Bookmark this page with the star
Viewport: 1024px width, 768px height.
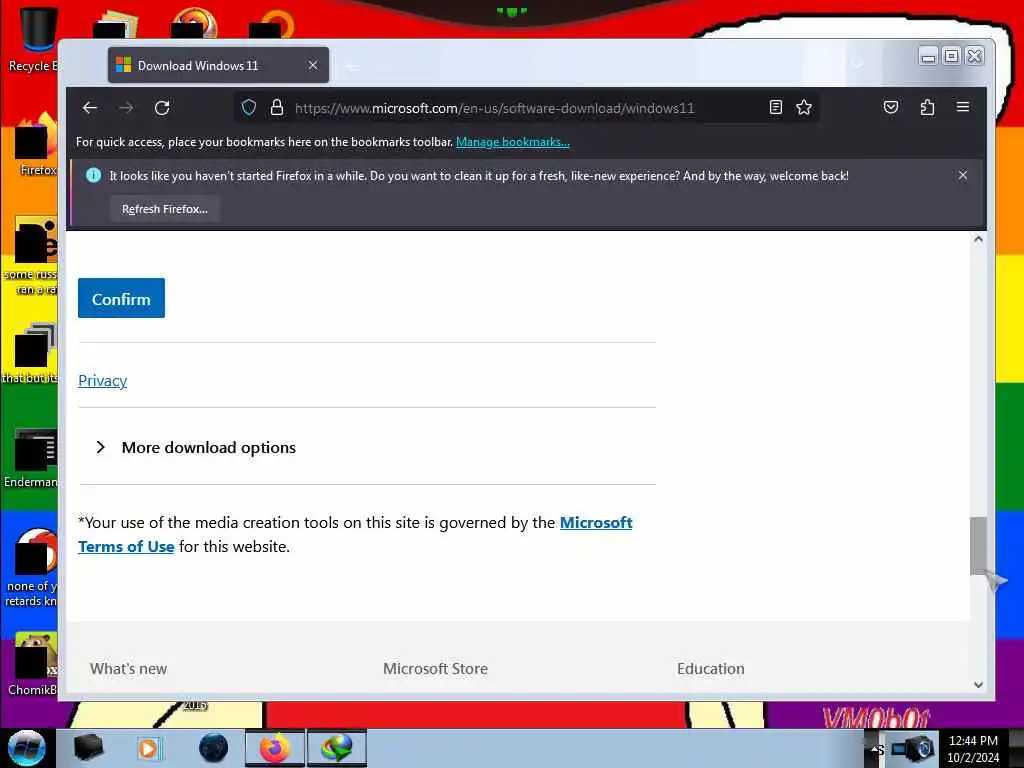tap(804, 108)
